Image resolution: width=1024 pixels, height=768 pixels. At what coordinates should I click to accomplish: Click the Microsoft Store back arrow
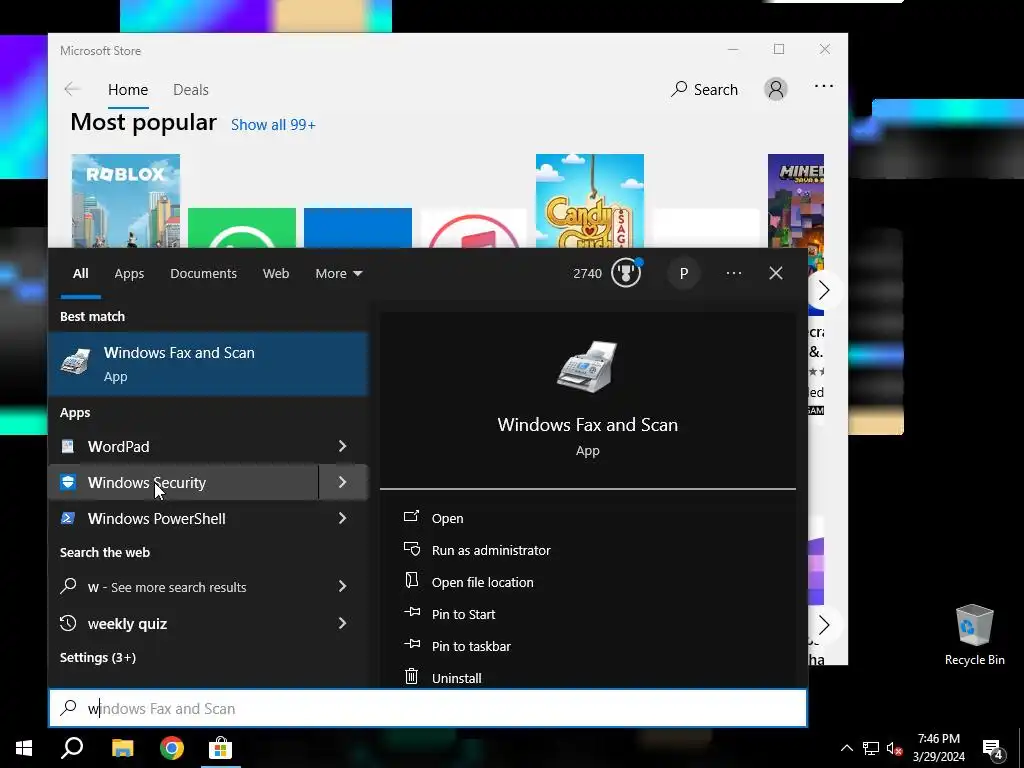[x=72, y=89]
